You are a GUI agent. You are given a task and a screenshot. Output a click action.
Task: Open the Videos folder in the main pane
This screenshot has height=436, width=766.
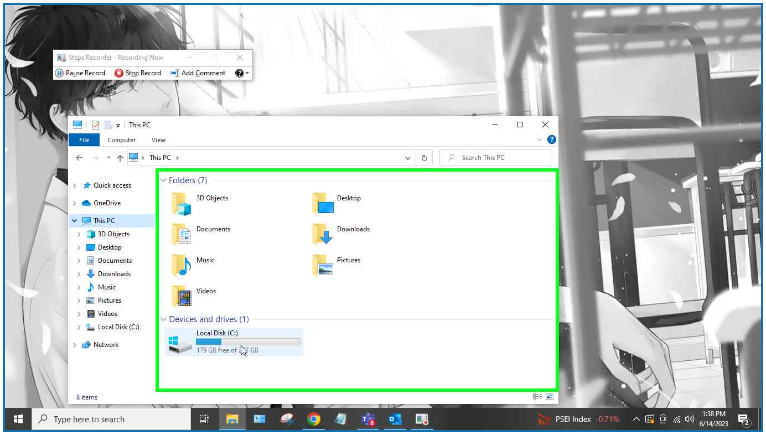[193, 296]
